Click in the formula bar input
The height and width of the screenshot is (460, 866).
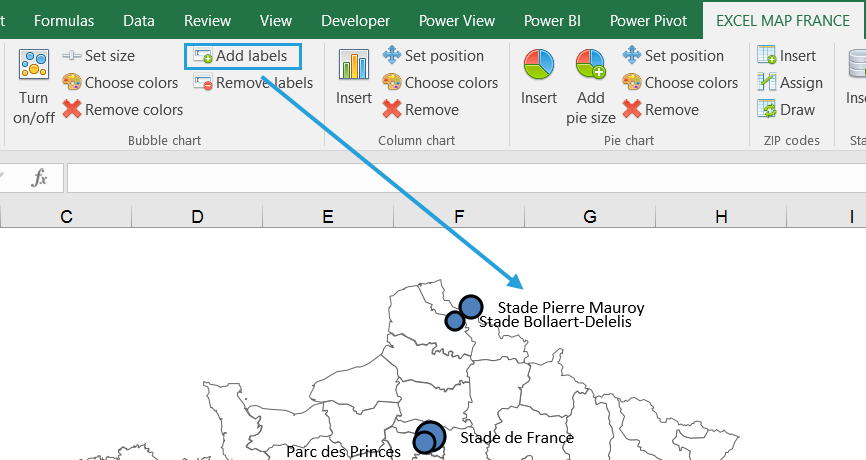[x=466, y=178]
